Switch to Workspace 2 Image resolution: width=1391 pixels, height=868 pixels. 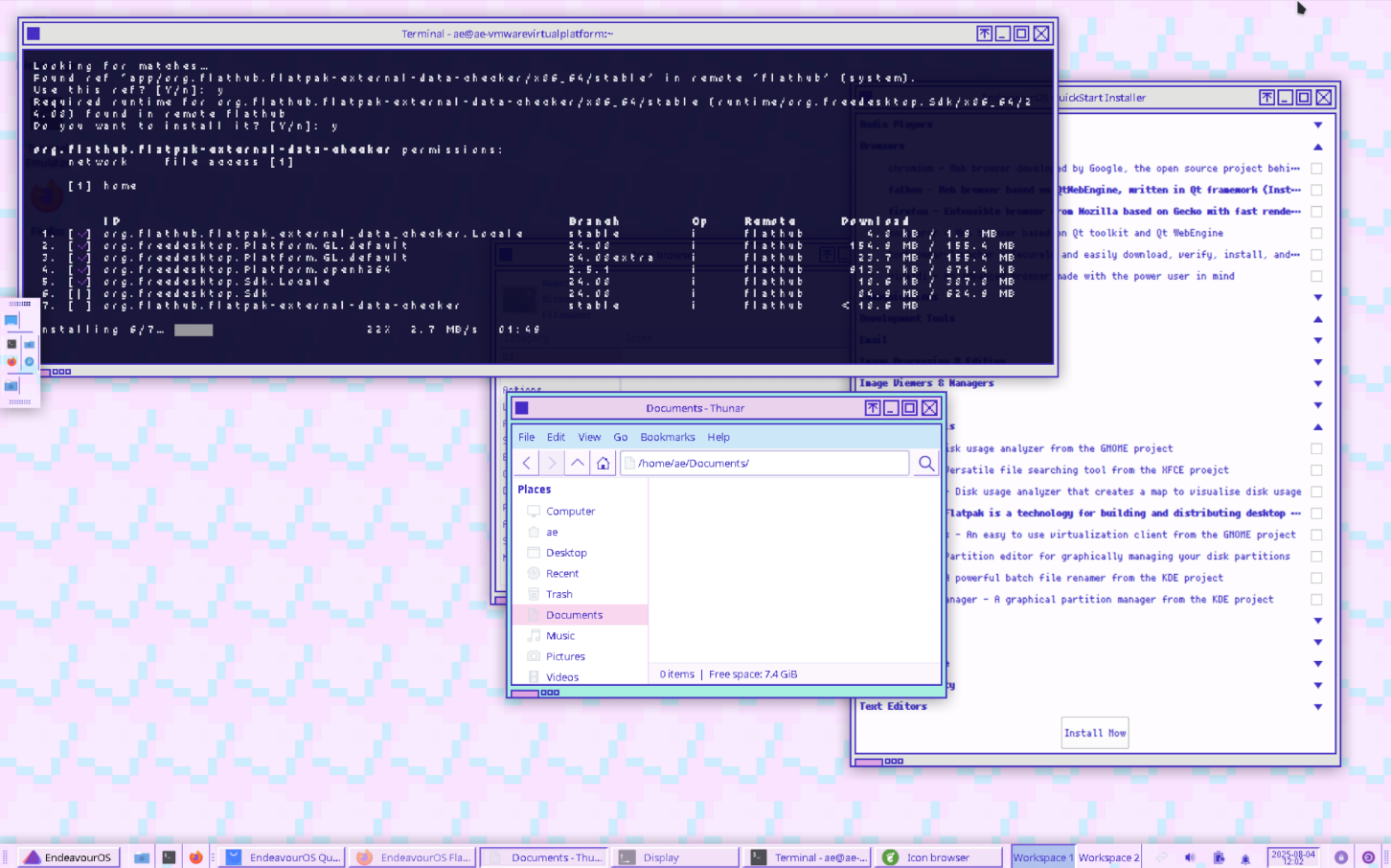1108,857
